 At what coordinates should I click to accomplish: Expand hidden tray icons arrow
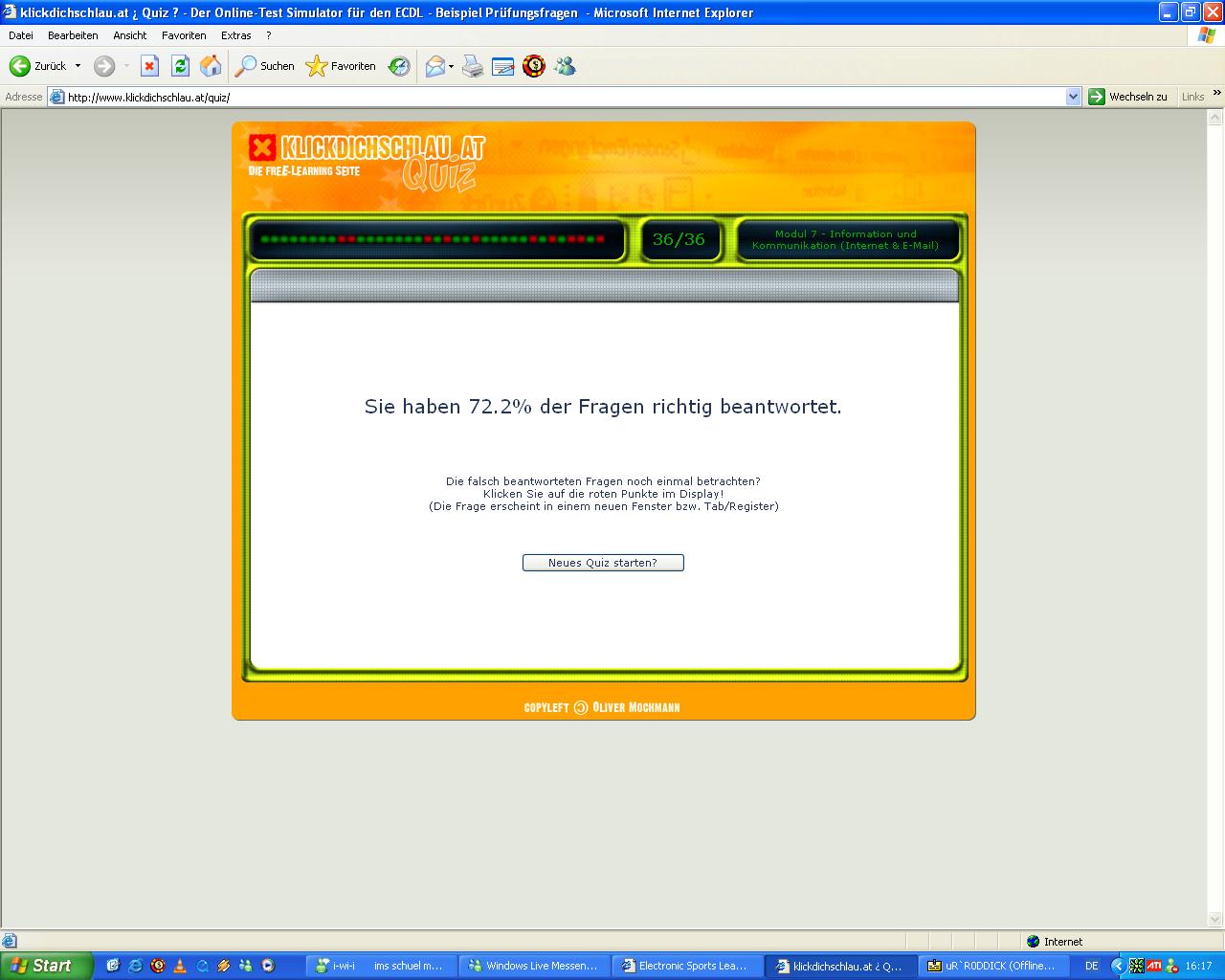coord(1117,966)
